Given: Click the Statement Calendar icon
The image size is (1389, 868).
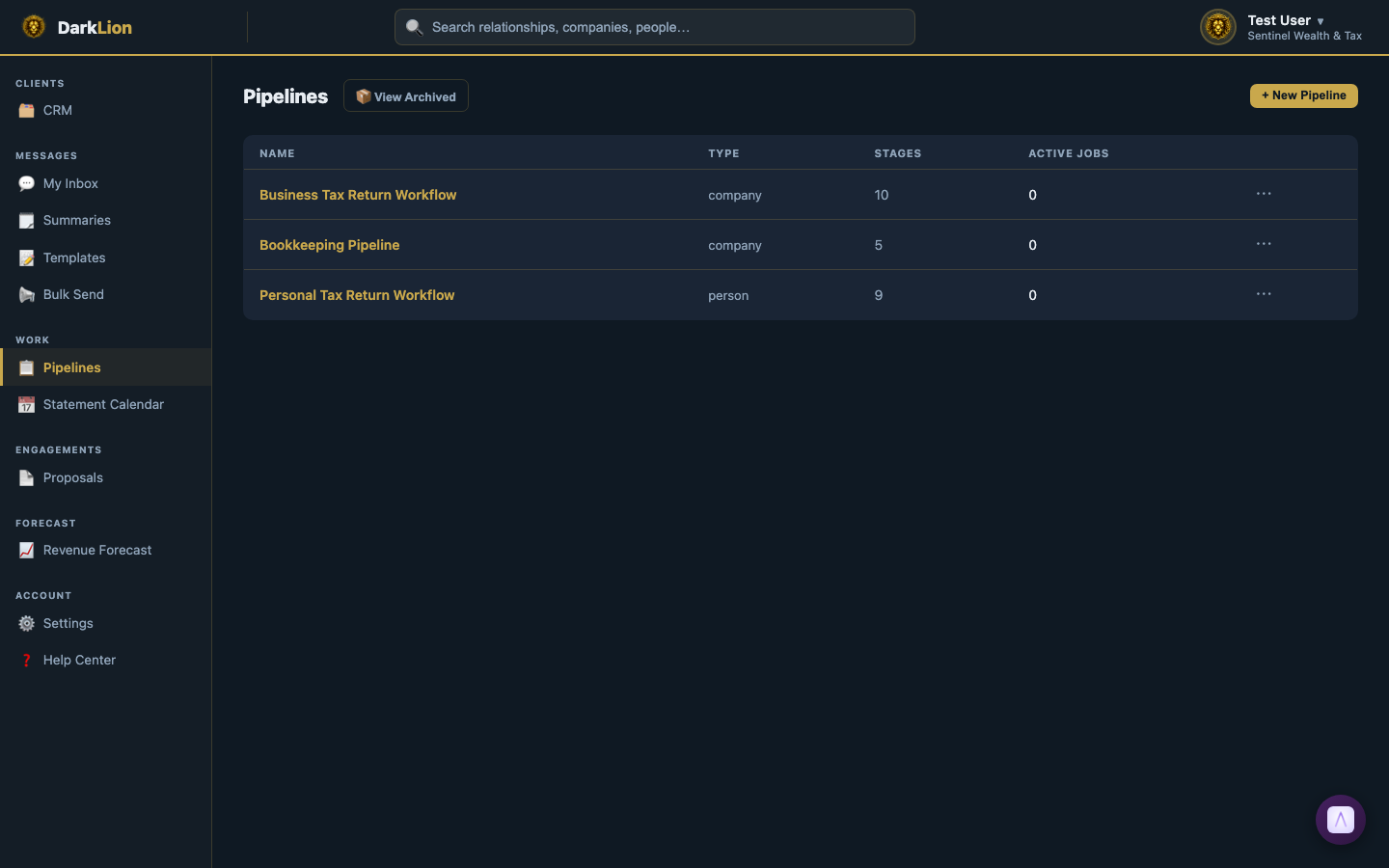Looking at the screenshot, I should 26,405.
